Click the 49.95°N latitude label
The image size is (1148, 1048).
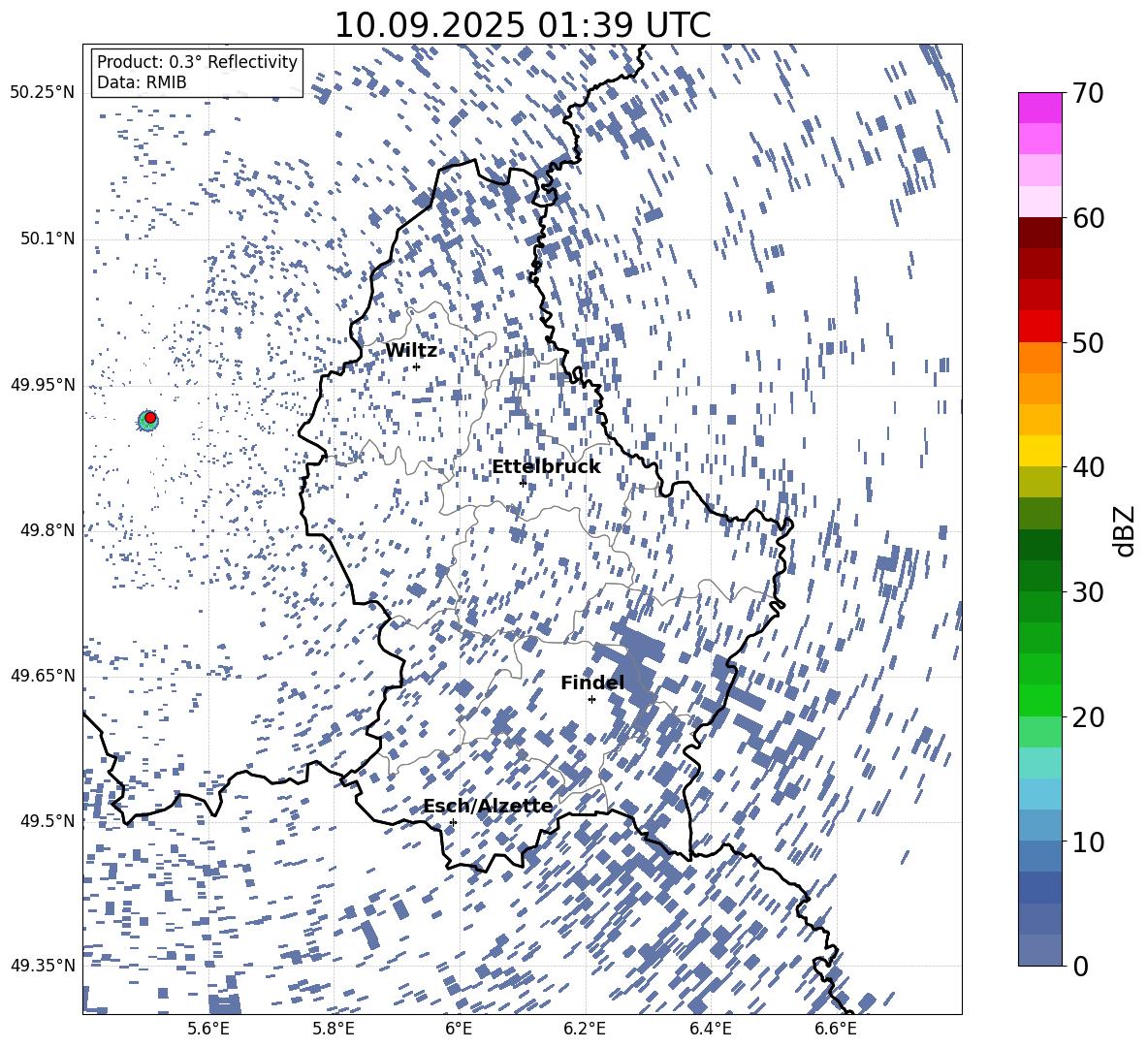(x=43, y=384)
